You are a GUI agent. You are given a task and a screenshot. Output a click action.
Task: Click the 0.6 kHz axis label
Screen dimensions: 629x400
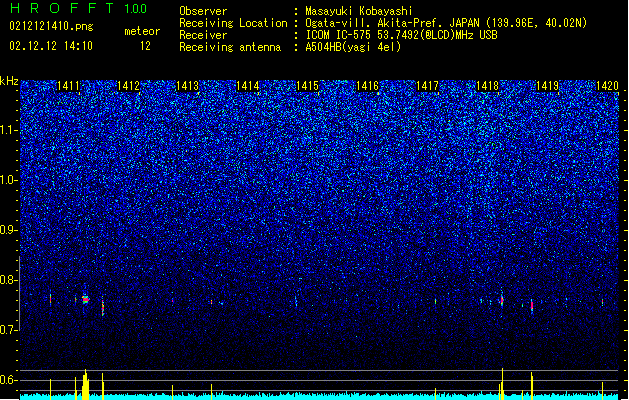click(8, 380)
